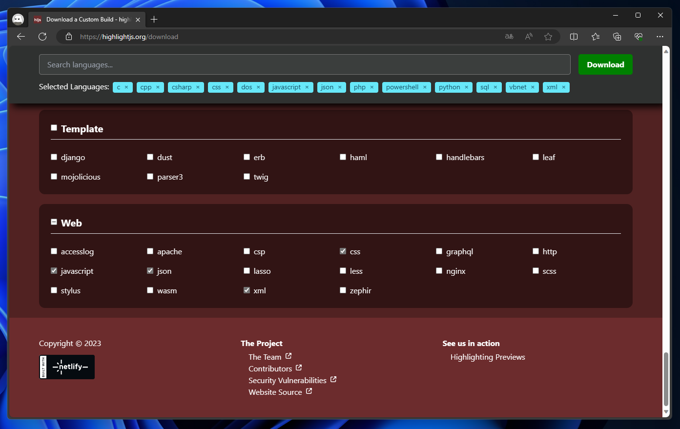Enable the scss checkbox

(x=536, y=271)
